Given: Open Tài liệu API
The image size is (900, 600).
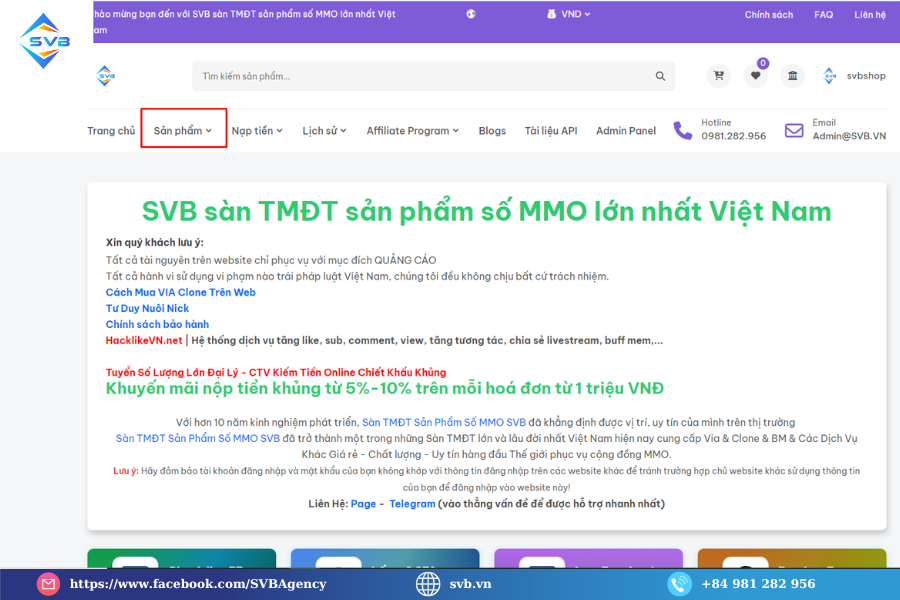Looking at the screenshot, I should coord(551,130).
